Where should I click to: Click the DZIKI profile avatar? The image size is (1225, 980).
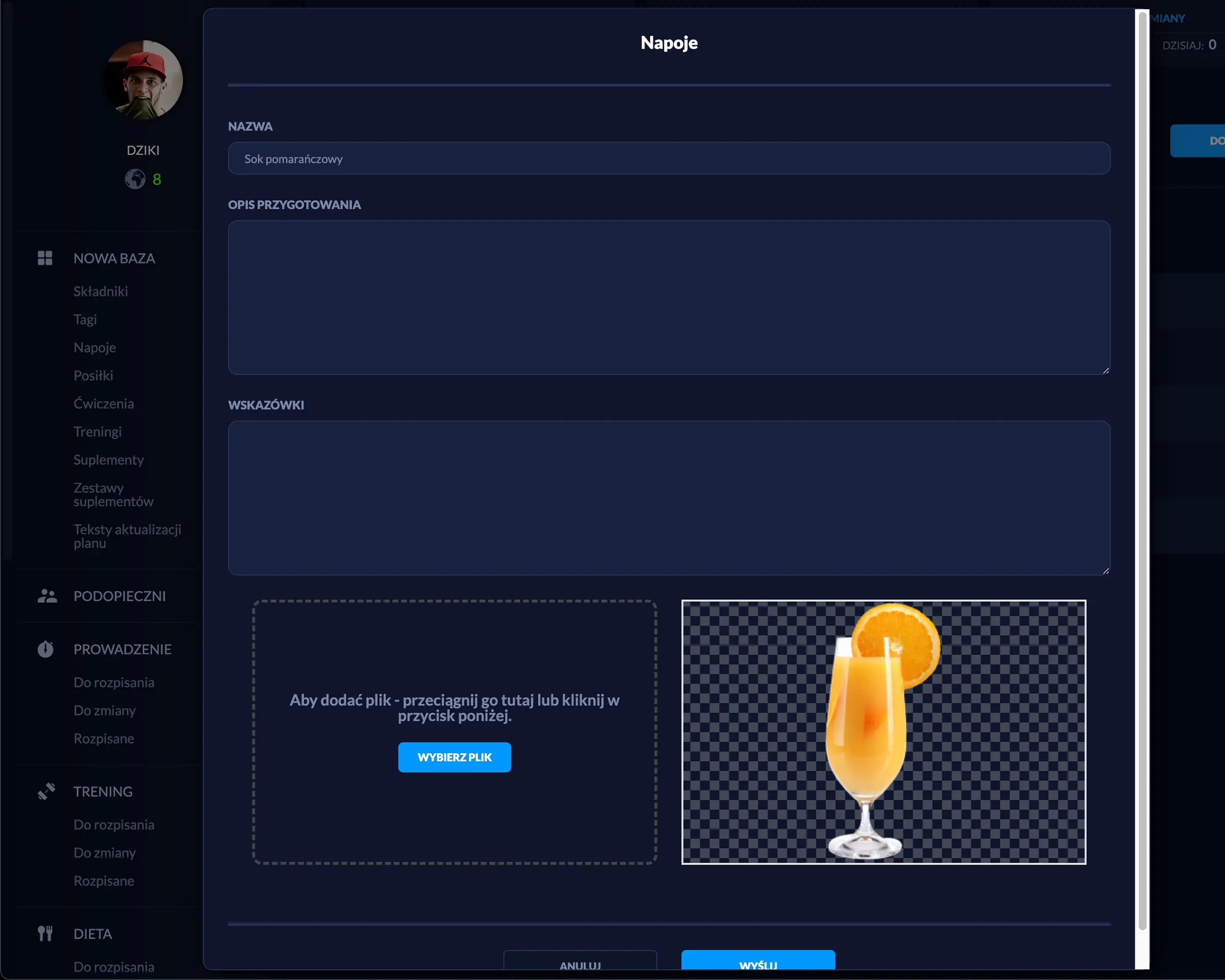pyautogui.click(x=143, y=80)
